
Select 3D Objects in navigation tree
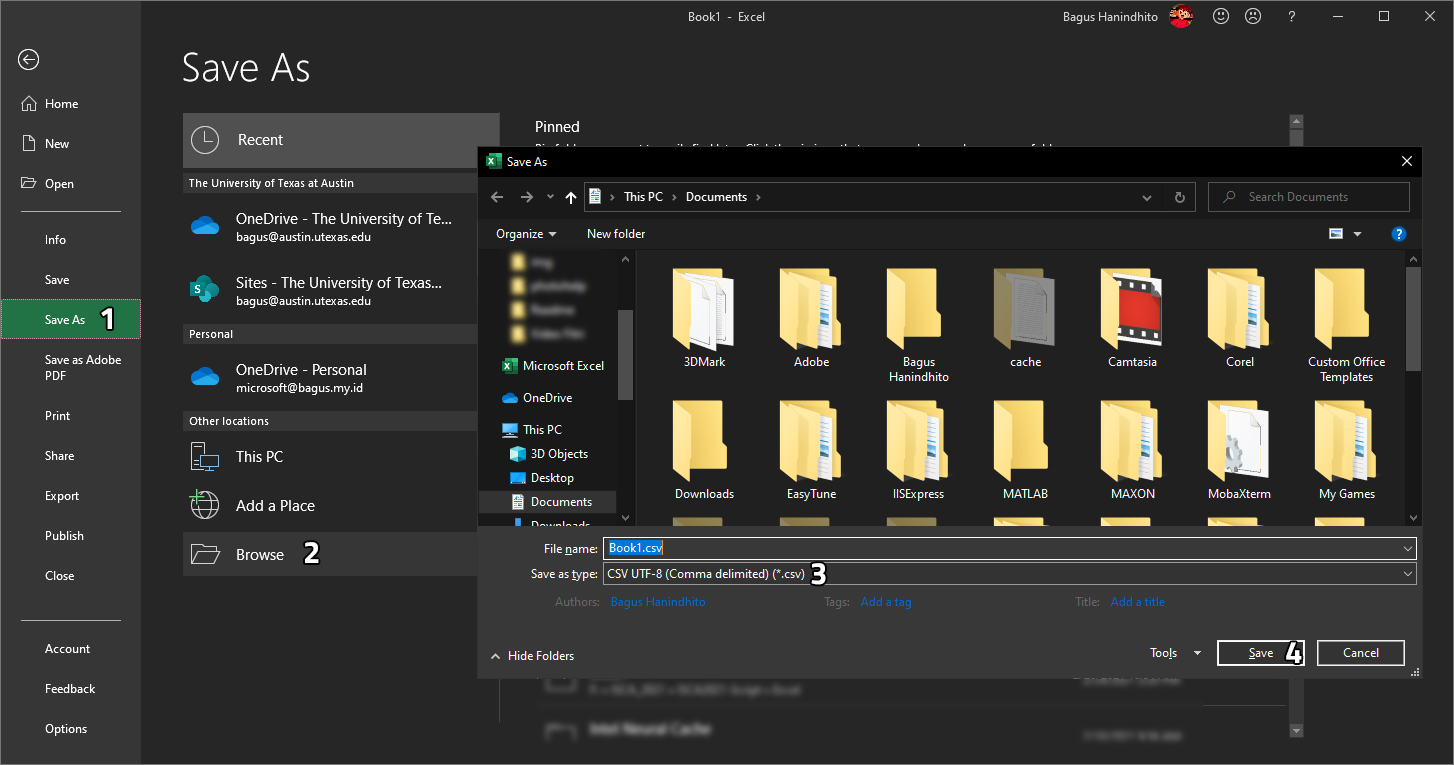(x=551, y=454)
